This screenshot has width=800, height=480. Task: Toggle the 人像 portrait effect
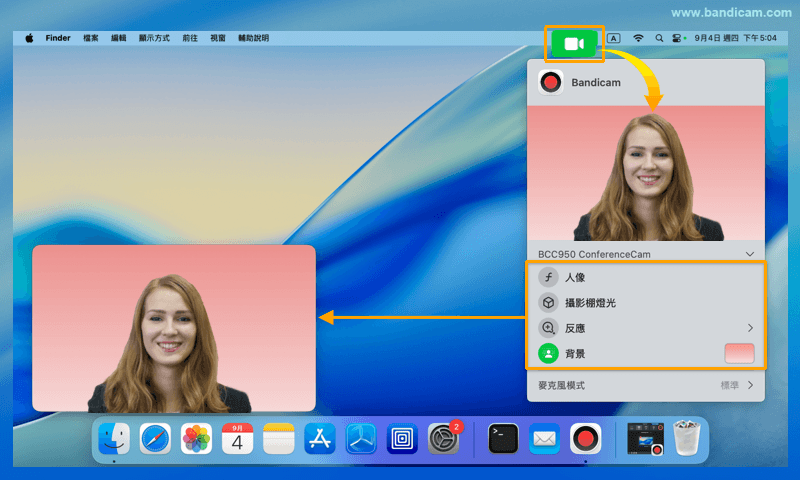[x=548, y=277]
